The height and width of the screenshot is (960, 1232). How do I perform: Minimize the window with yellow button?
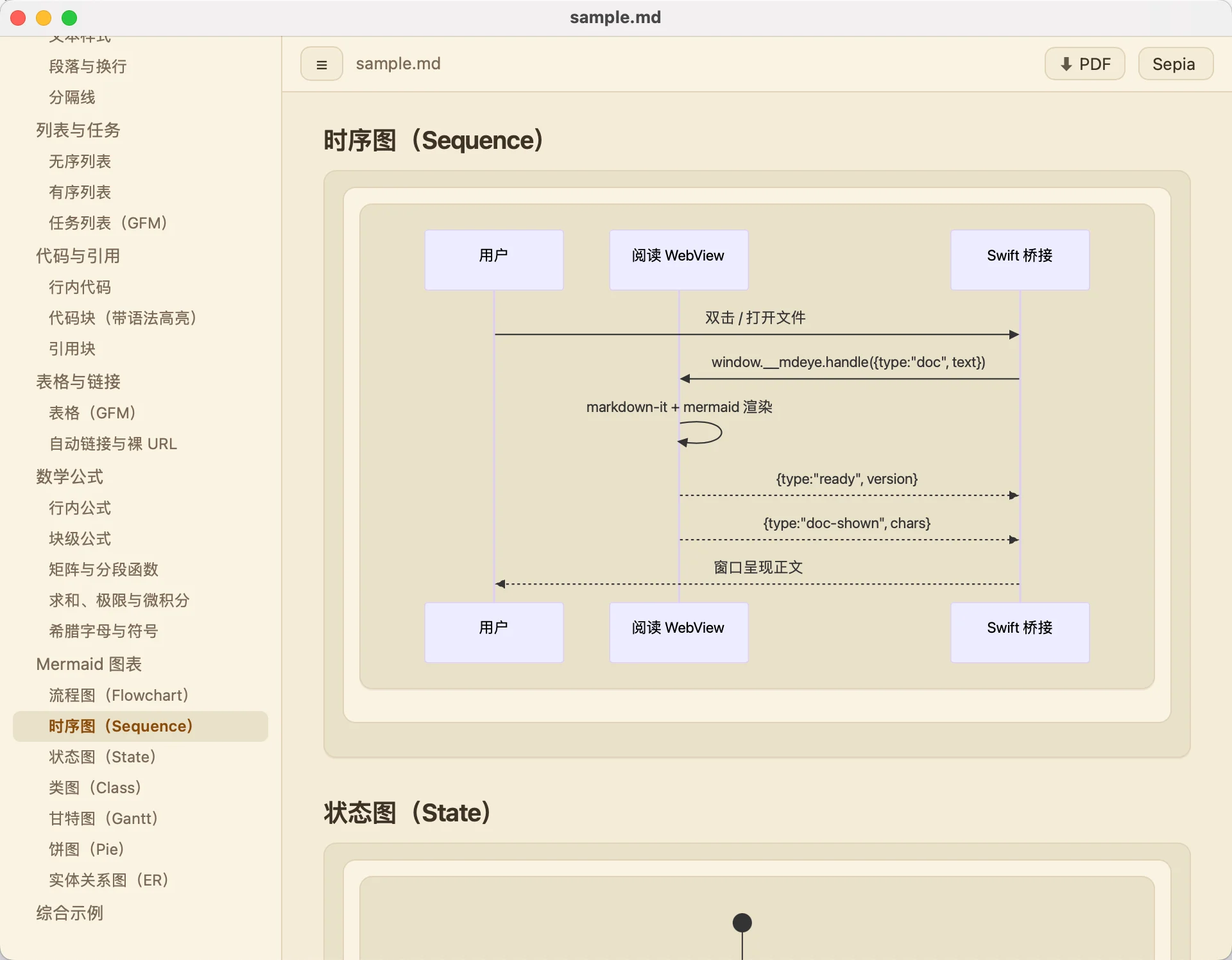pyautogui.click(x=44, y=18)
